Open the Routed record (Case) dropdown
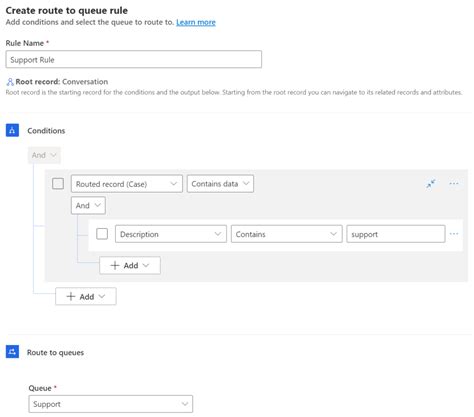The image size is (474, 417). tap(127, 184)
